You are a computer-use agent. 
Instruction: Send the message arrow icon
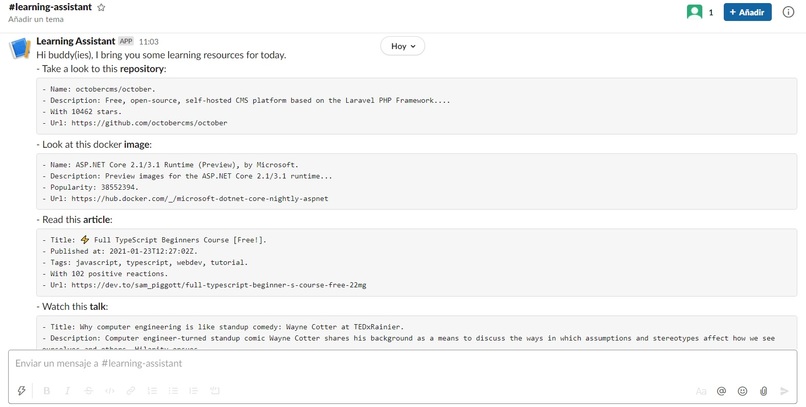784,391
